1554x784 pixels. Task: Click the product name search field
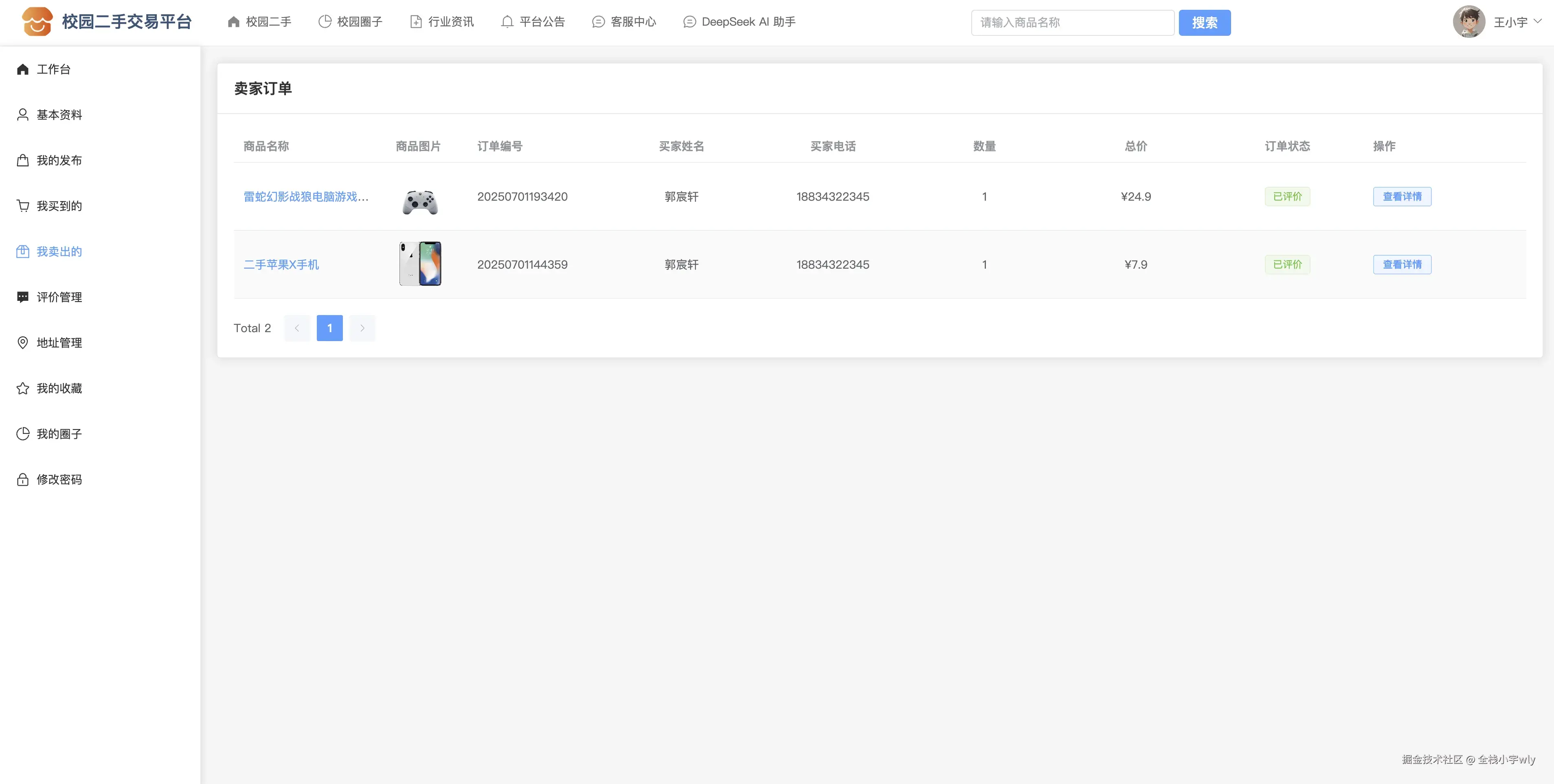pyautogui.click(x=1072, y=23)
